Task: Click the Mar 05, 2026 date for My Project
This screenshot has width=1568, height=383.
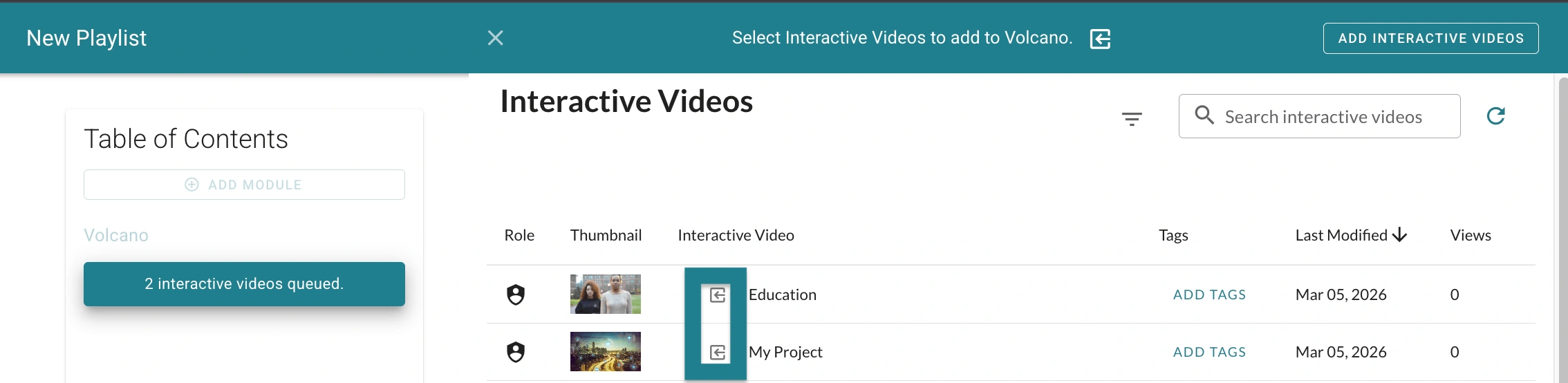Action: (x=1341, y=352)
